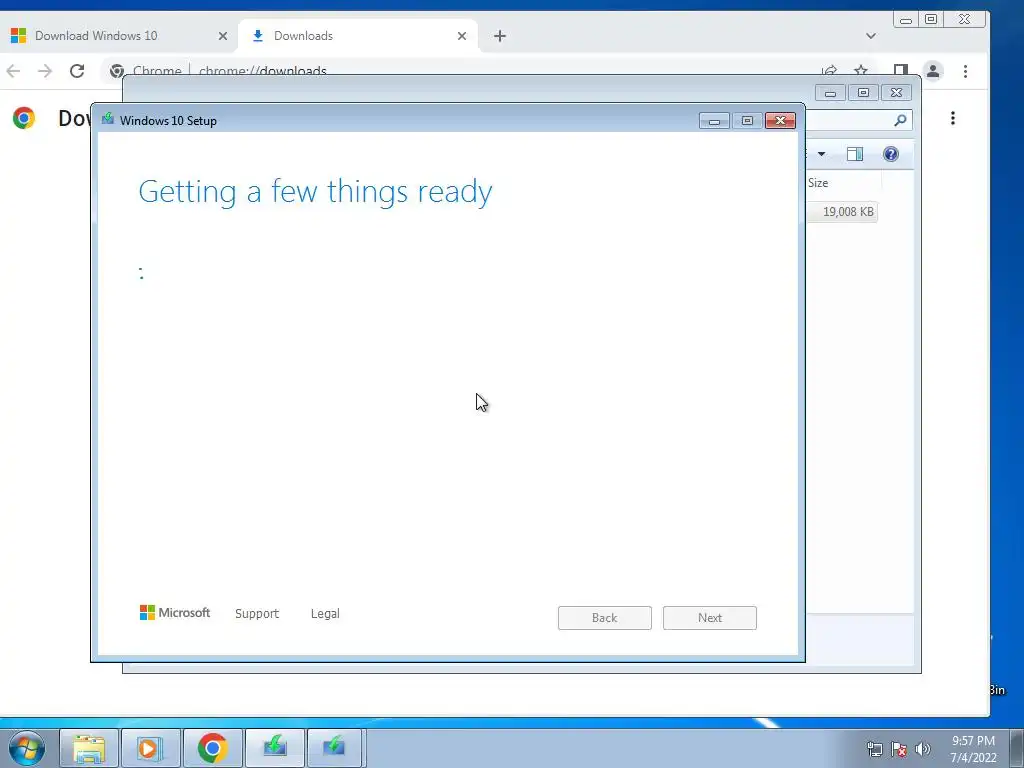Open Explorer help
1024x768 pixels.
tap(891, 154)
